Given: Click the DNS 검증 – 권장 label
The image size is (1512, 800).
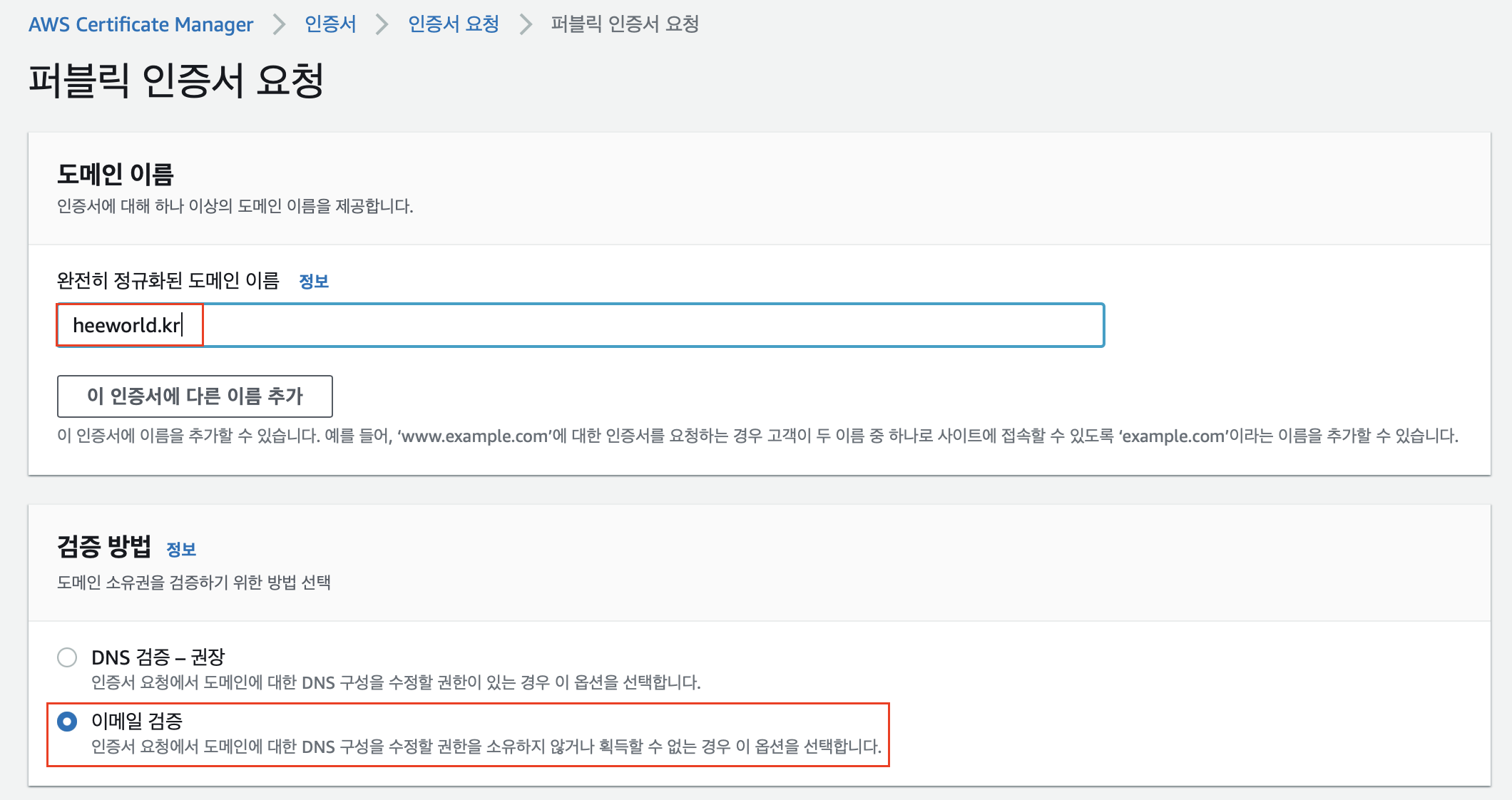Looking at the screenshot, I should tap(158, 657).
